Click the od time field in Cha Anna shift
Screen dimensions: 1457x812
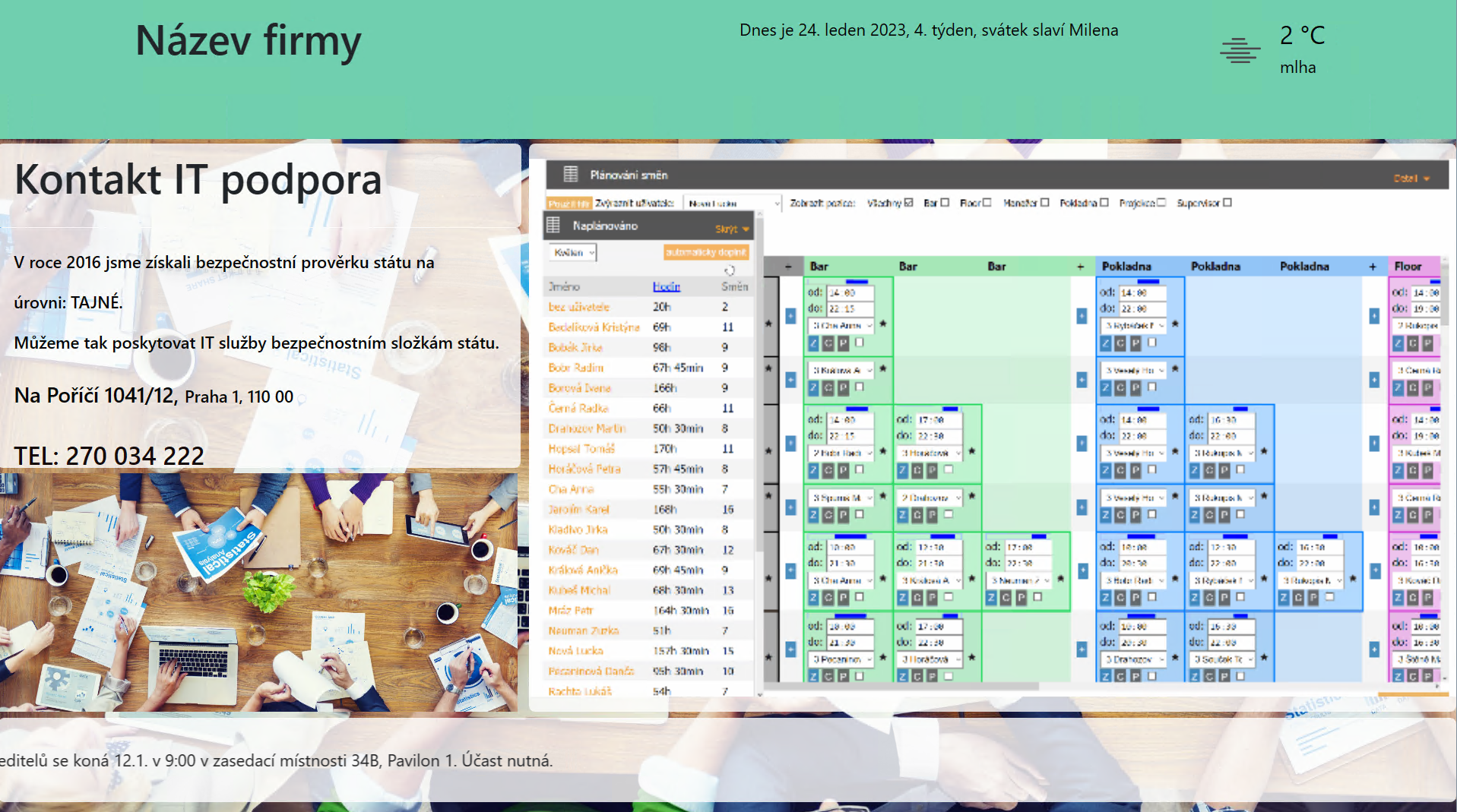[x=850, y=292]
